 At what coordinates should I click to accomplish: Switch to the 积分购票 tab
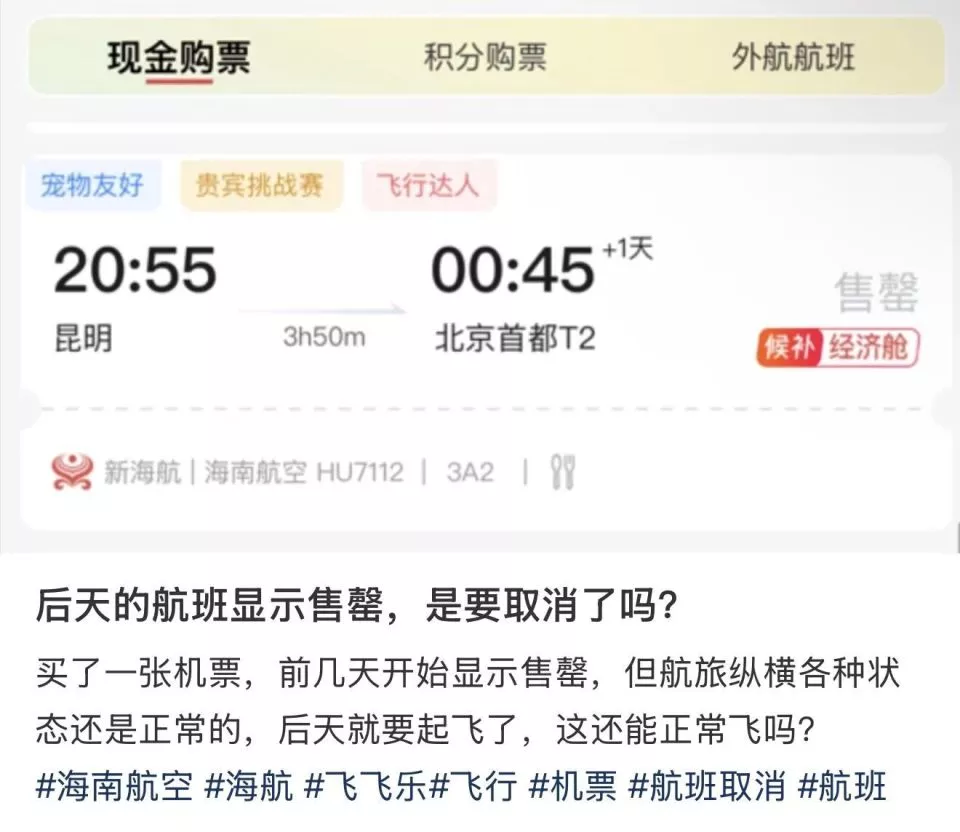(x=485, y=58)
